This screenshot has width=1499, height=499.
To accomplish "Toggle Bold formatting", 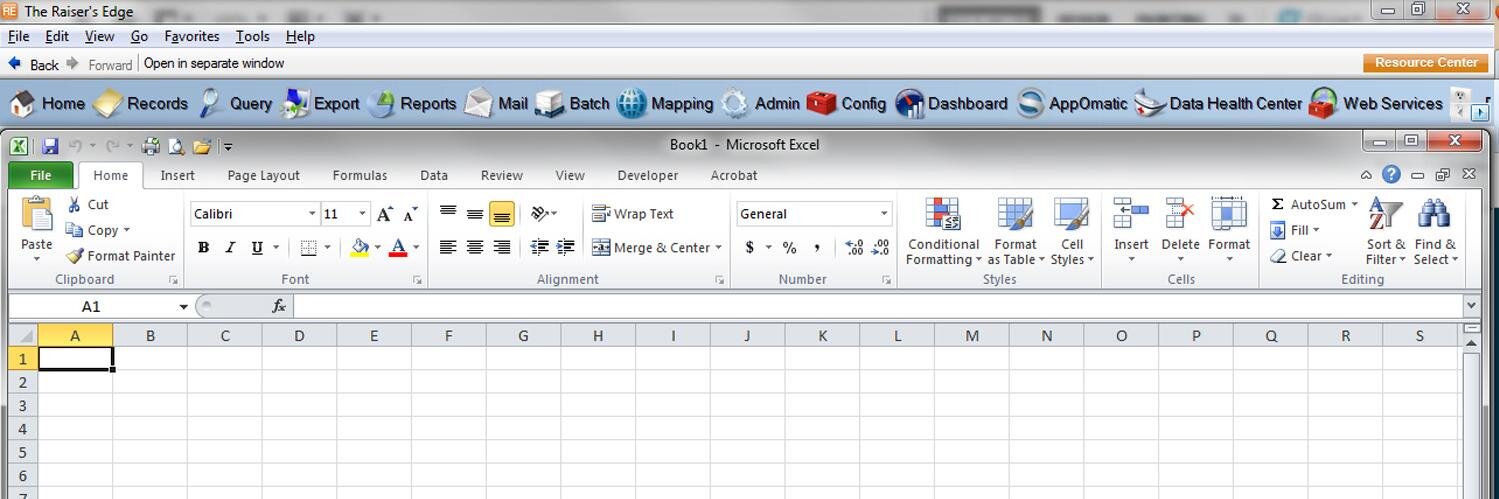I will coord(203,247).
